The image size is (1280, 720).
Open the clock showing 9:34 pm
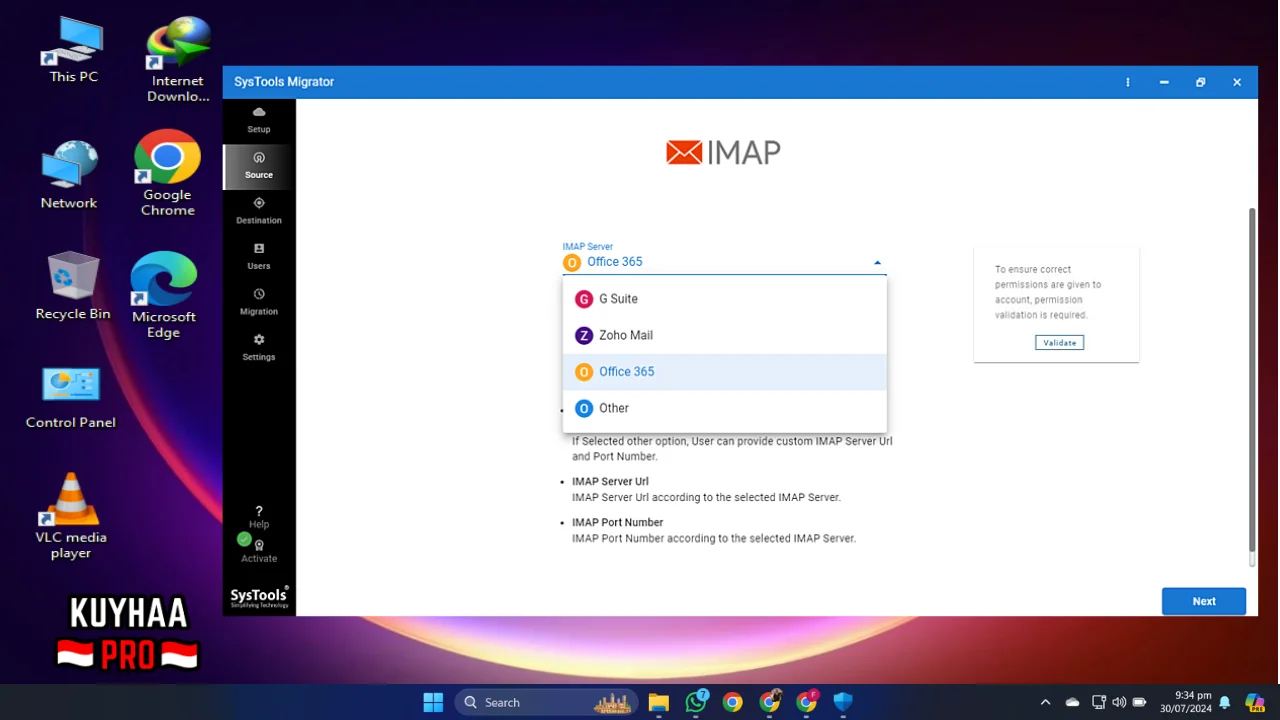pos(1186,702)
